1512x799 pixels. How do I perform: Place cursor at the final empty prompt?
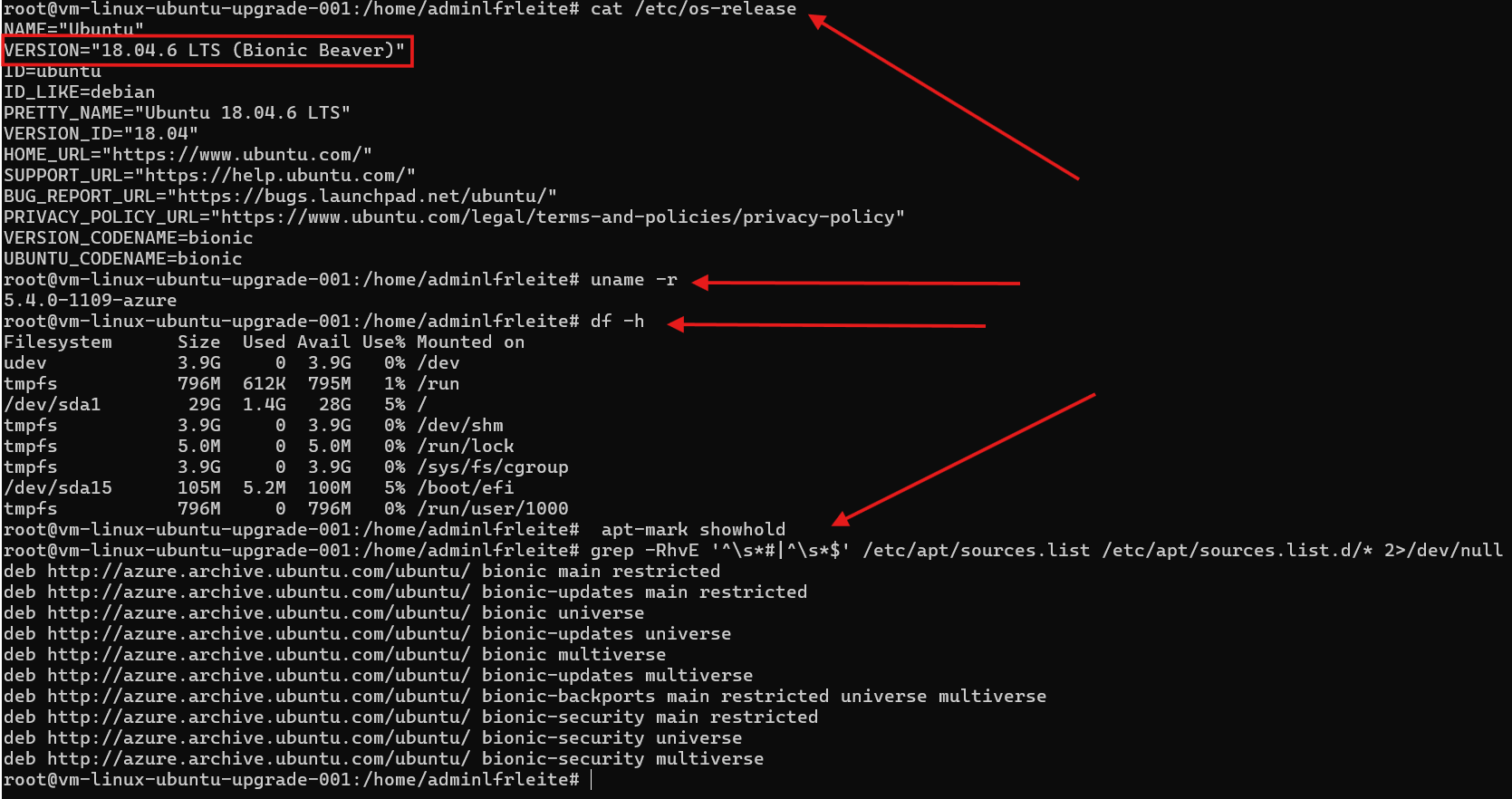click(x=591, y=780)
